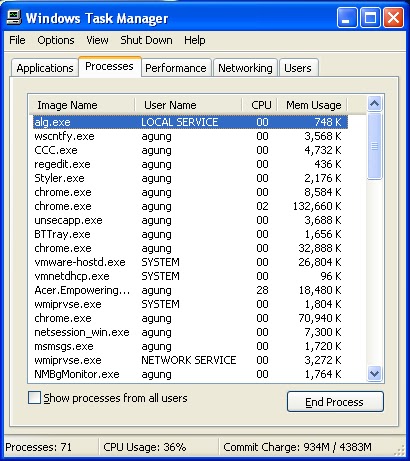The width and height of the screenshot is (410, 461).
Task: Minimize the Windows Task Manager window
Action: [347, 17]
